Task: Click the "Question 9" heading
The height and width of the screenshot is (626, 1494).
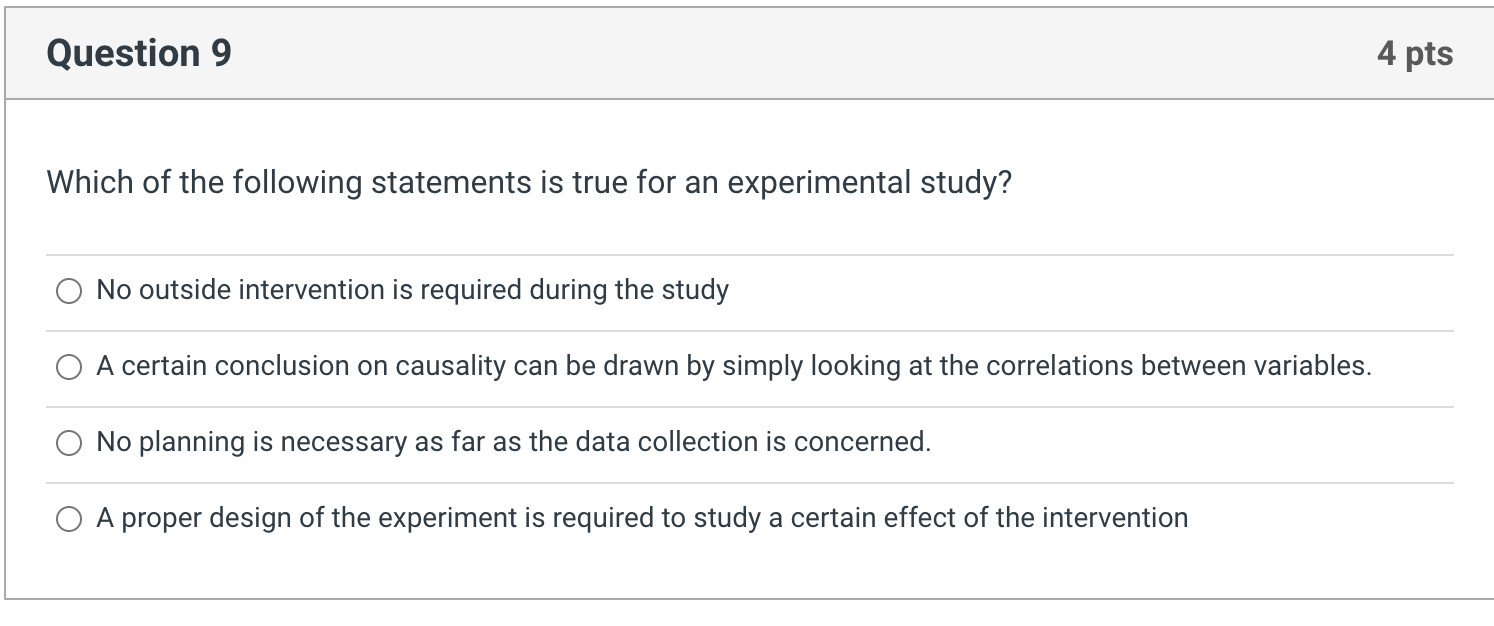Action: click(139, 53)
